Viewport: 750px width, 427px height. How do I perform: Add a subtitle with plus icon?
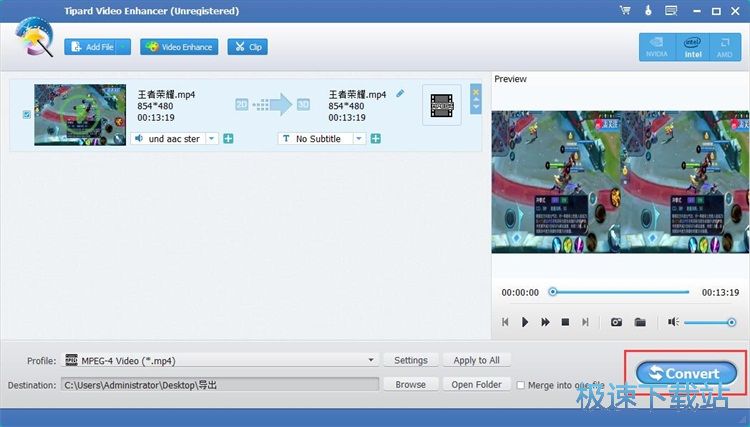coord(375,139)
